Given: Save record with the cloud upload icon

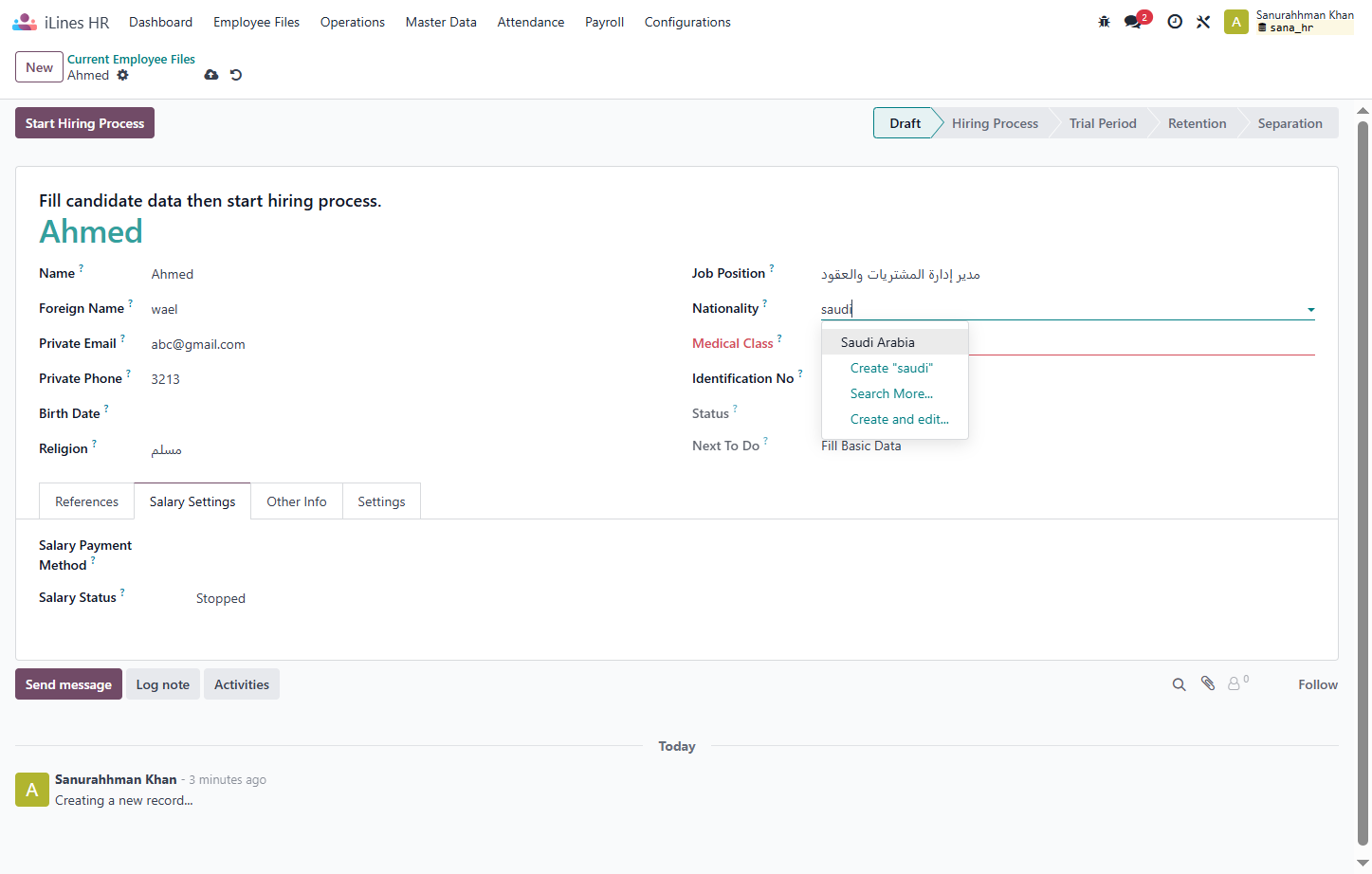Looking at the screenshot, I should coord(211,75).
